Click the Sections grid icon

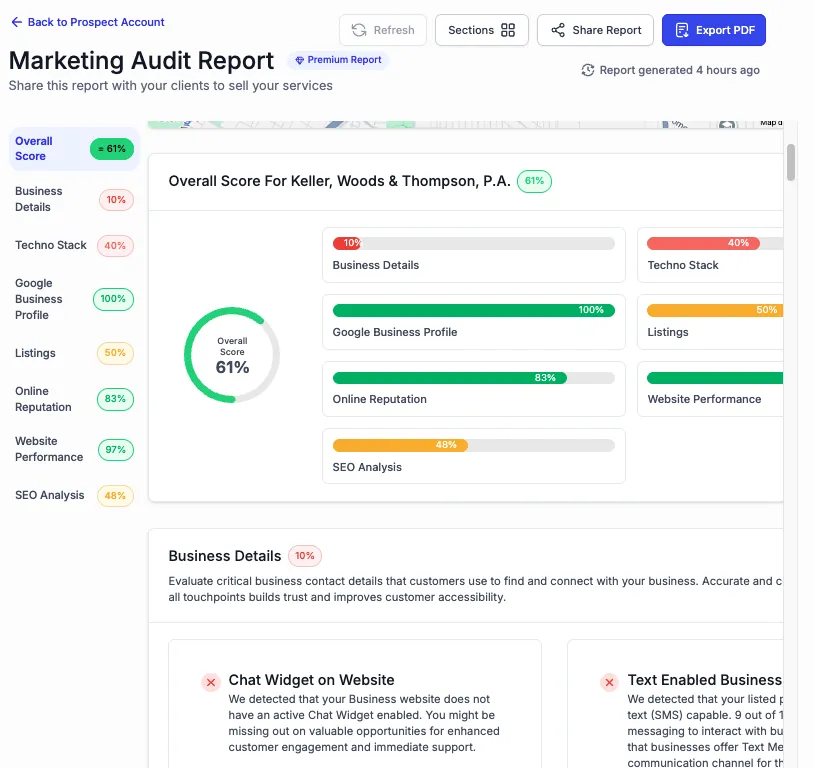[508, 30]
